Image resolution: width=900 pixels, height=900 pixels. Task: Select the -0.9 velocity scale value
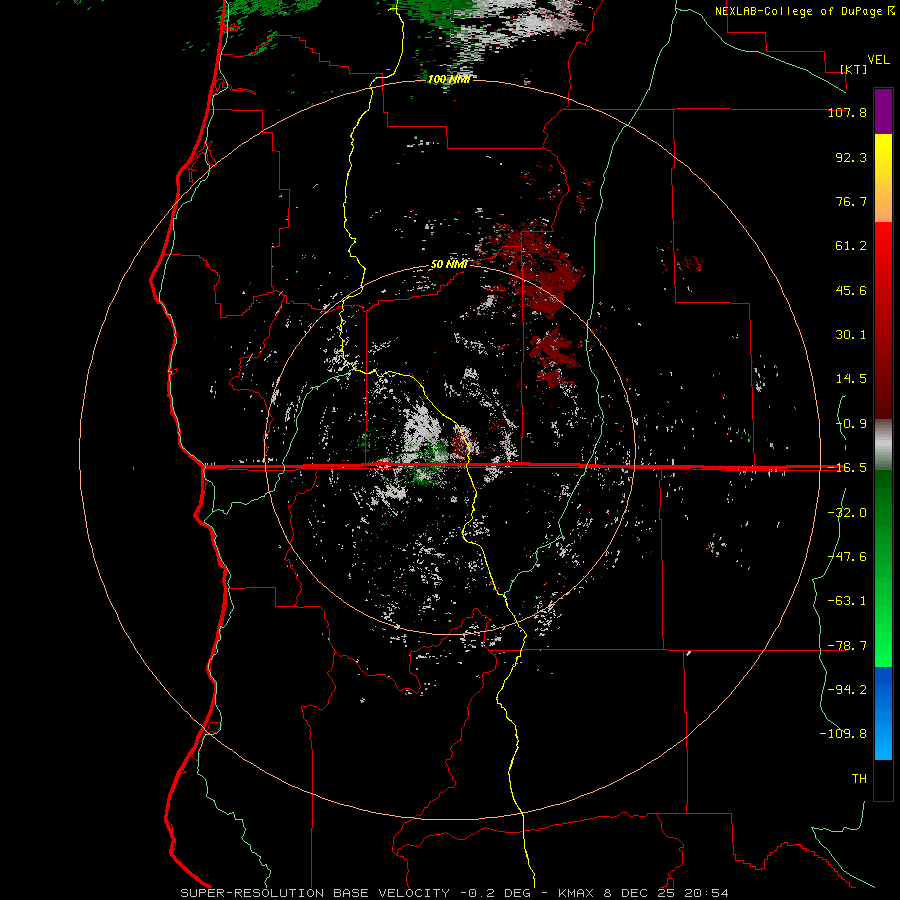[x=851, y=424]
